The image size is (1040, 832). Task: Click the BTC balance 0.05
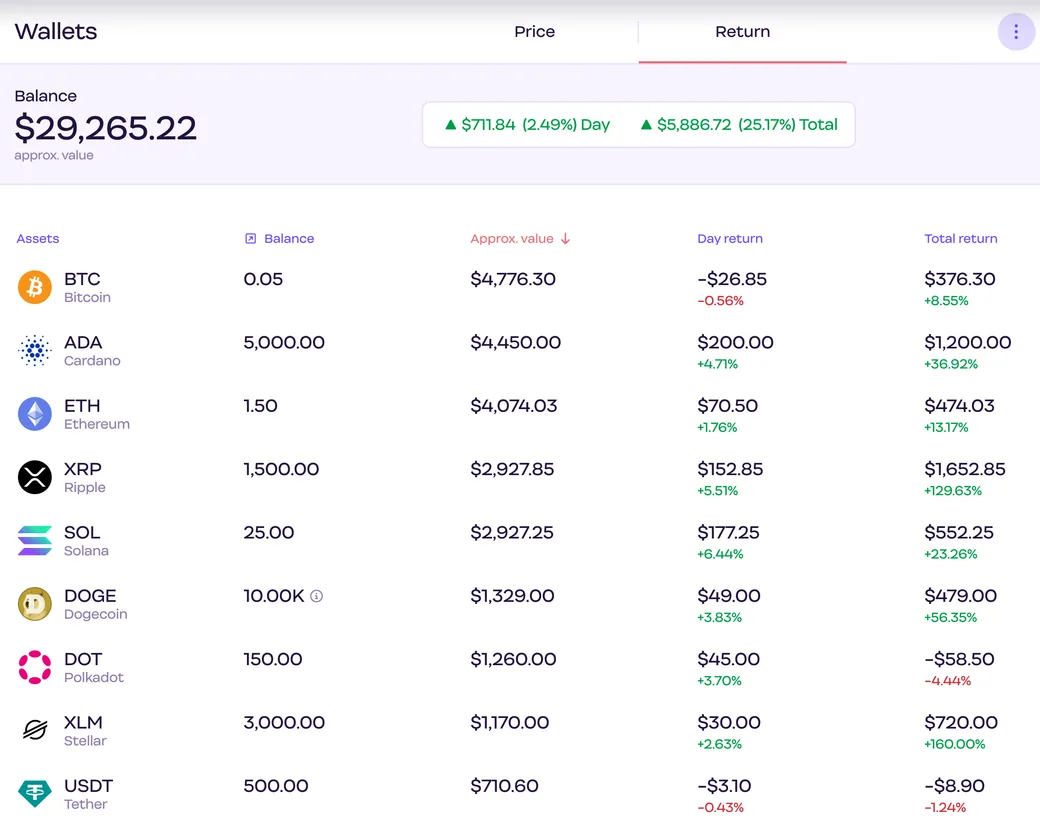263,279
